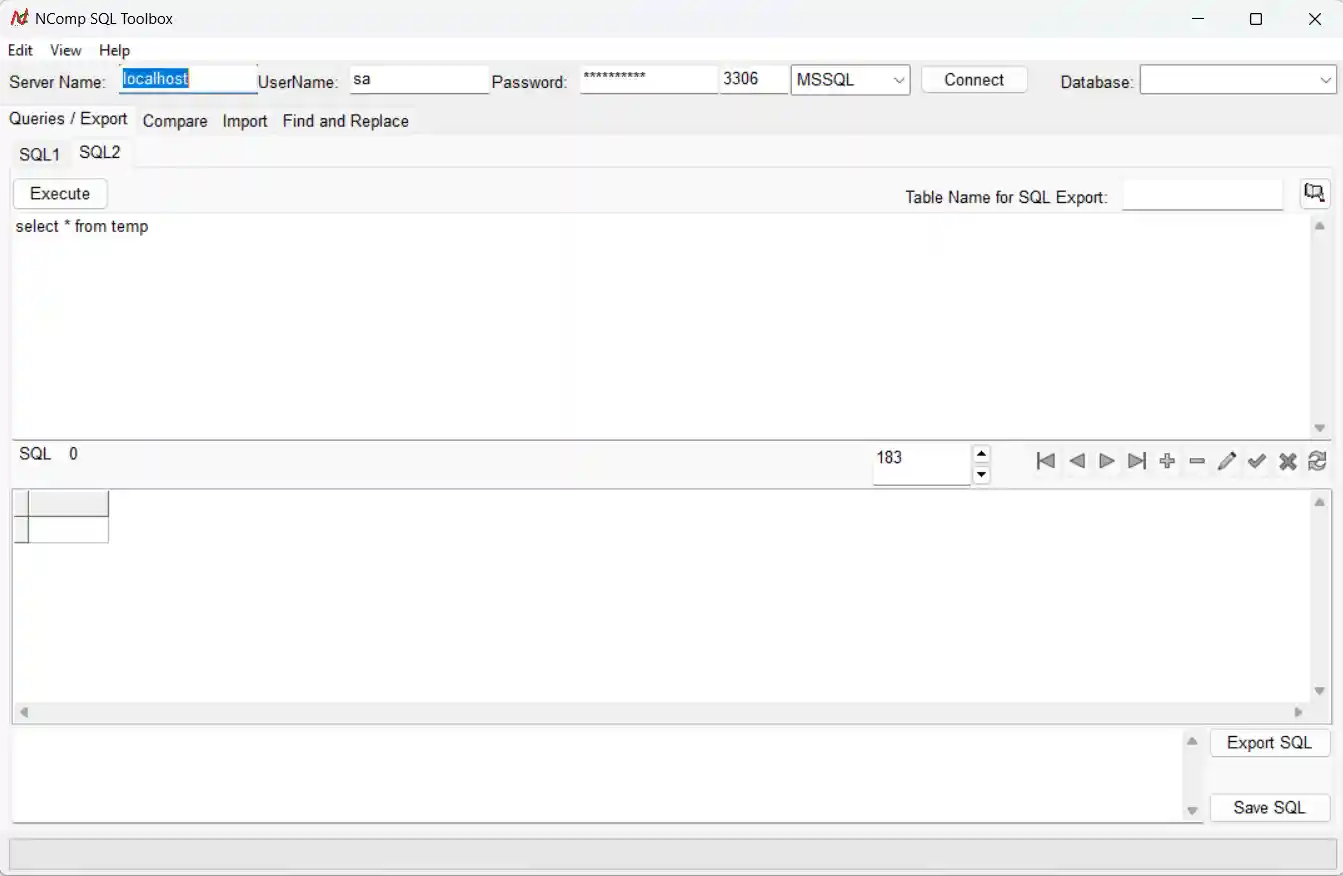This screenshot has width=1343, height=876.
Task: Open the table browser icon beside Table Name
Action: pyautogui.click(x=1314, y=193)
